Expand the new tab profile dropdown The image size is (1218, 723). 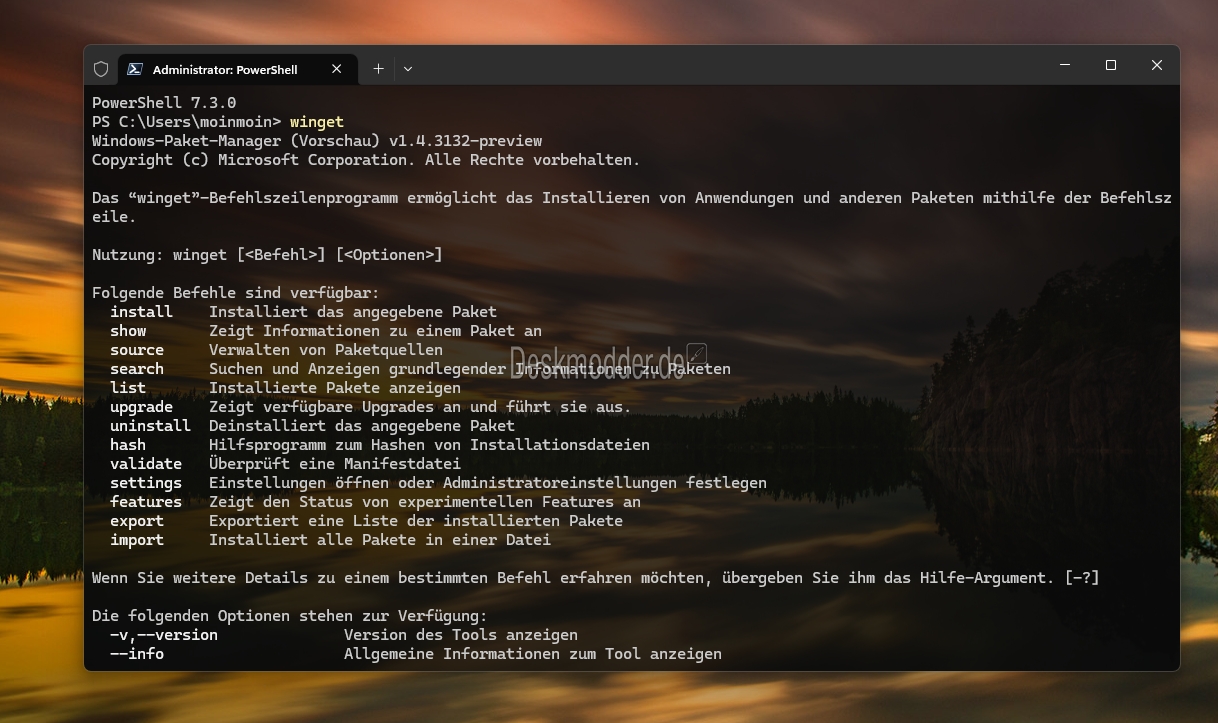(408, 69)
